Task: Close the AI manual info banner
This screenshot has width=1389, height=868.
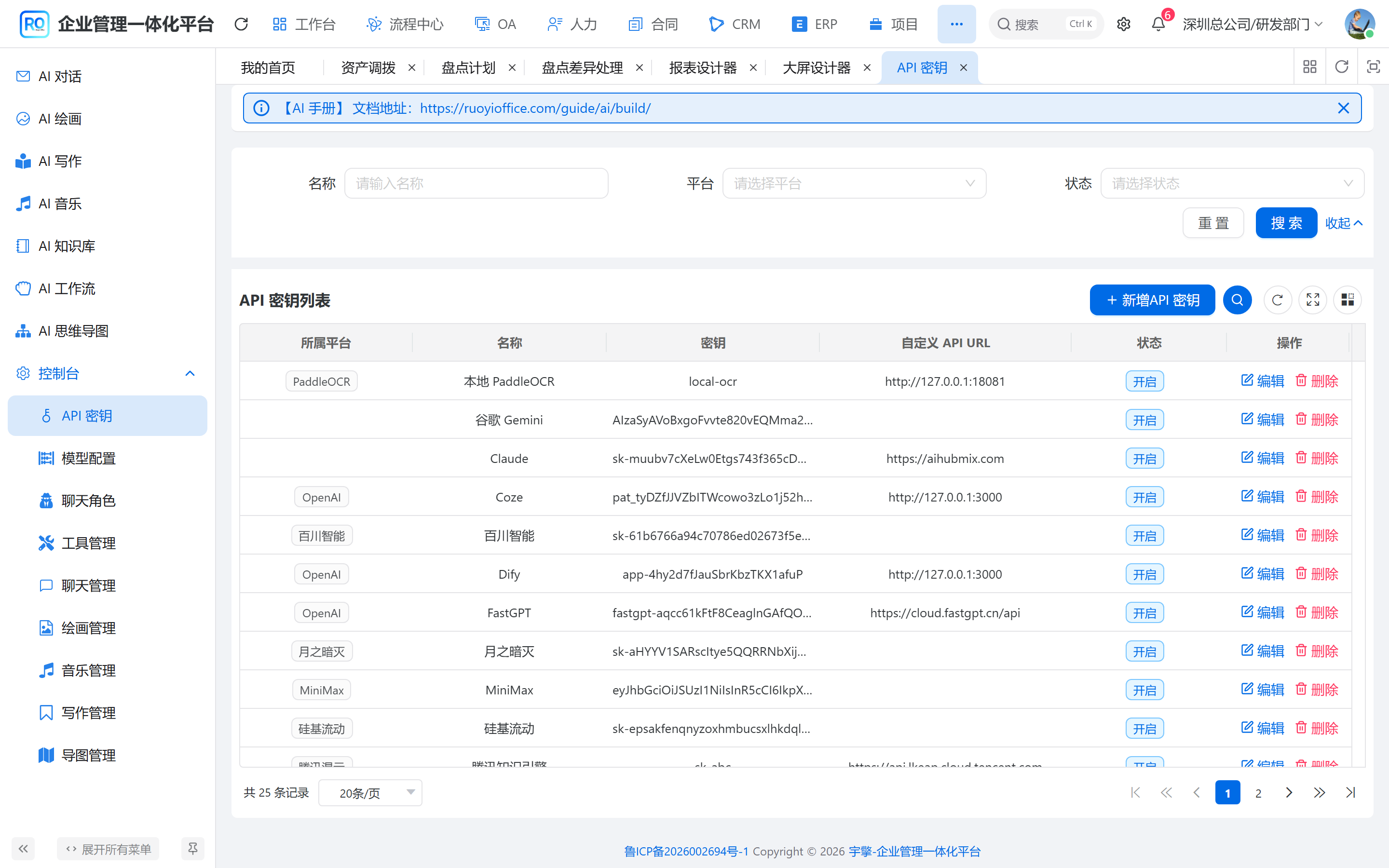Action: coord(1343,108)
